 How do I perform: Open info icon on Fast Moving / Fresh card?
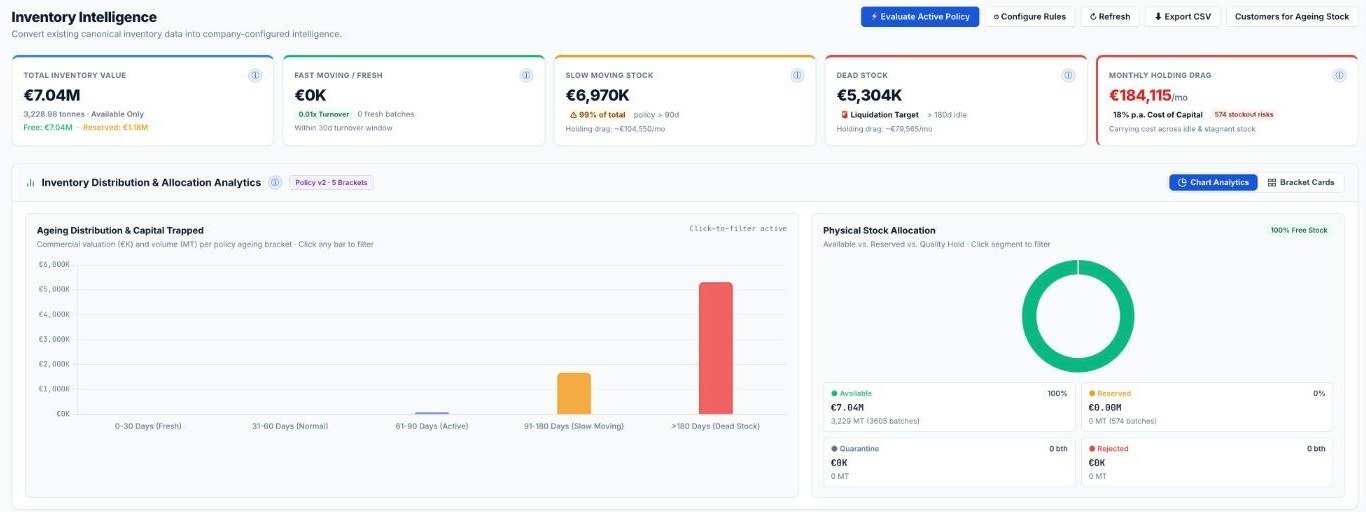click(x=526, y=75)
